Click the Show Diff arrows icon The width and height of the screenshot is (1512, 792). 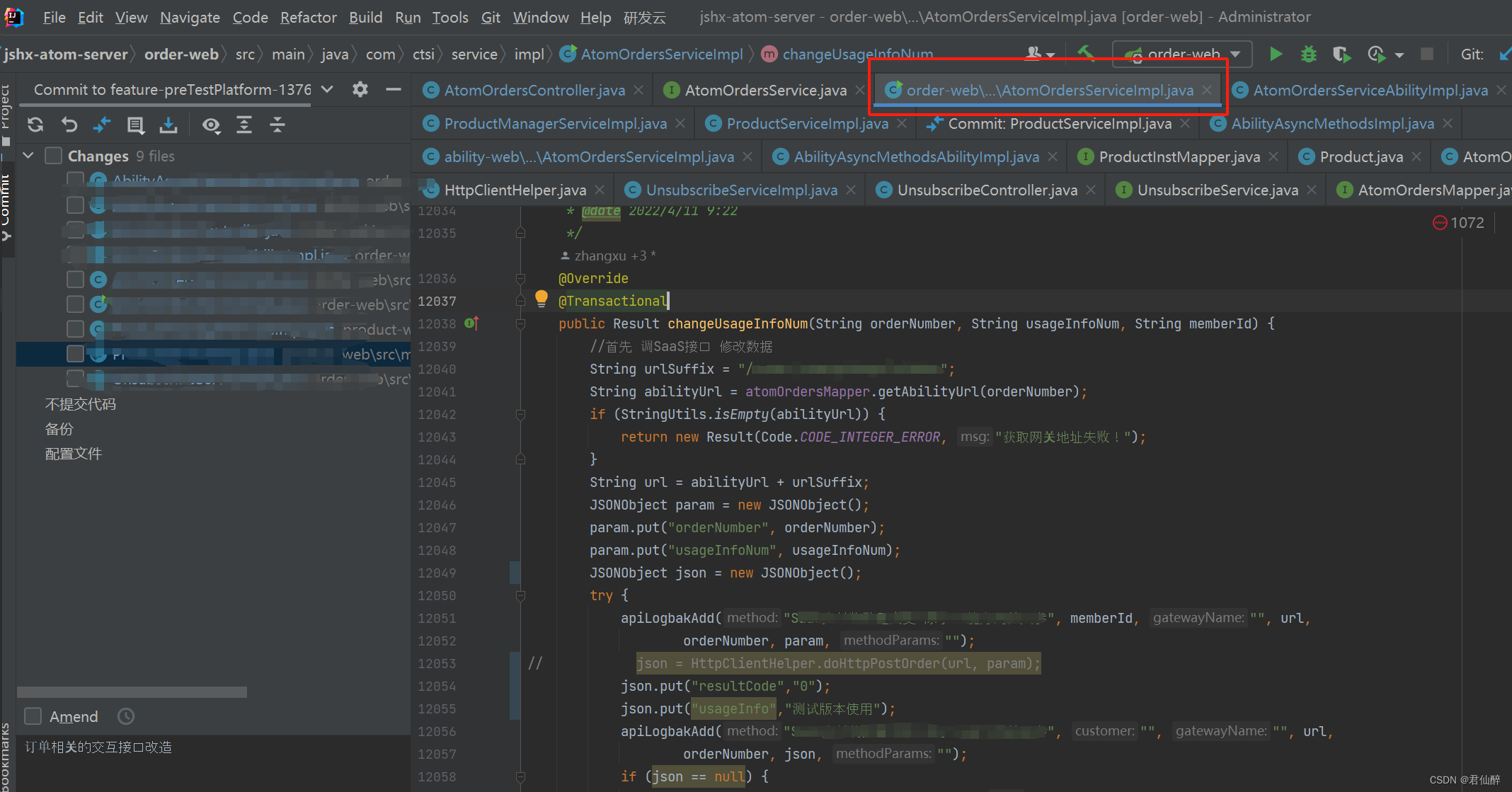pyautogui.click(x=102, y=125)
